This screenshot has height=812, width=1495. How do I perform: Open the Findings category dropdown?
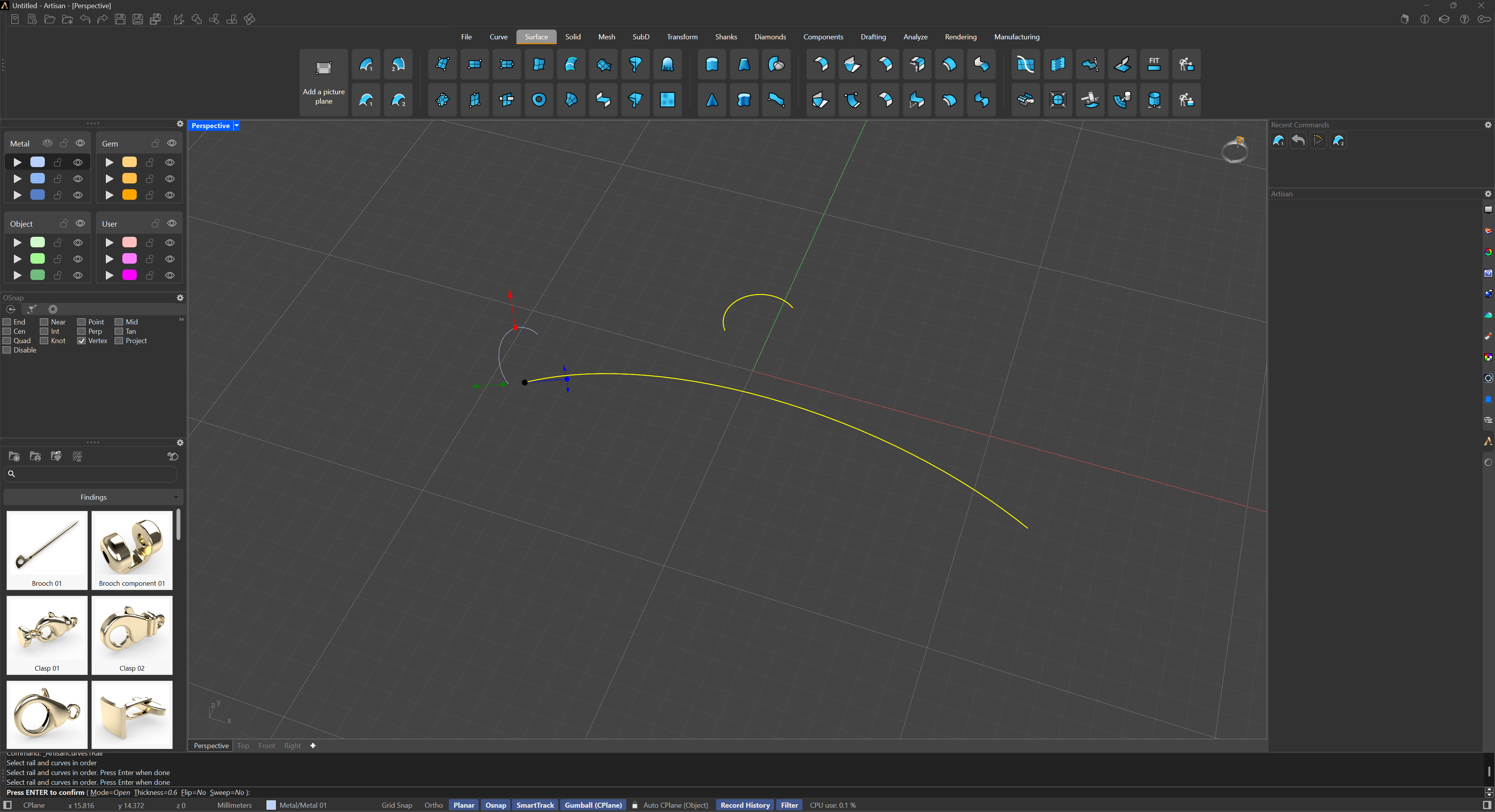(x=94, y=497)
